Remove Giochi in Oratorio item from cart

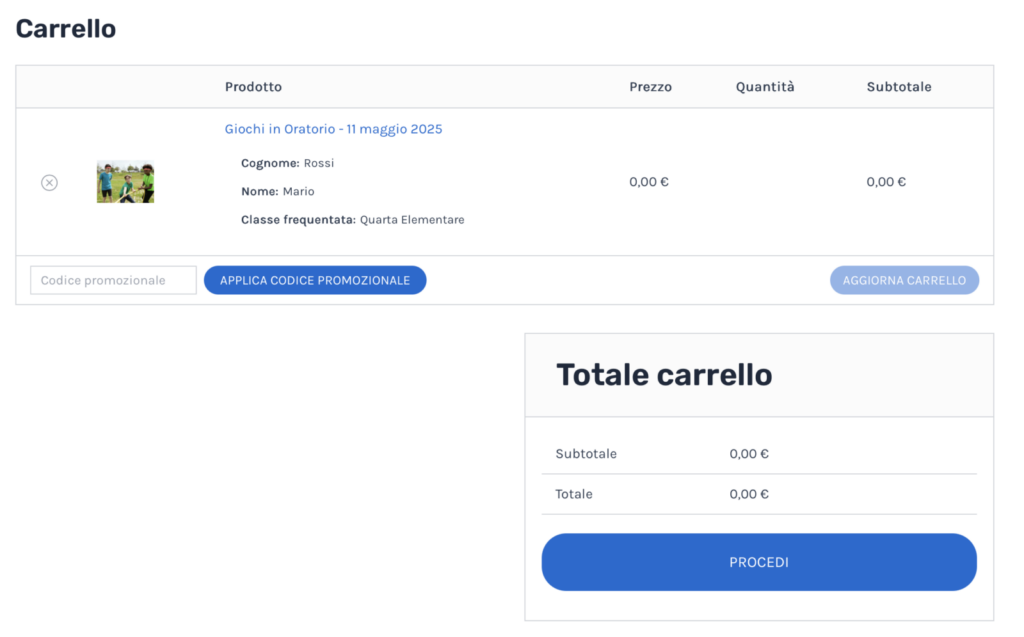[49, 182]
